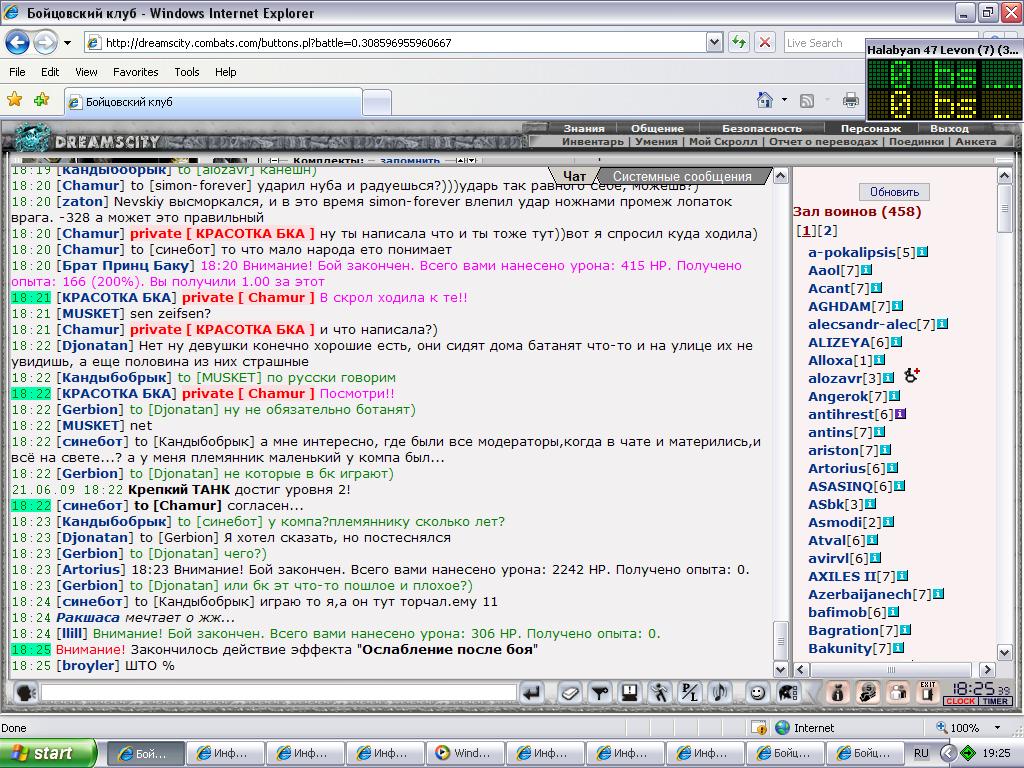Click the helmet with list icon

tap(788, 692)
